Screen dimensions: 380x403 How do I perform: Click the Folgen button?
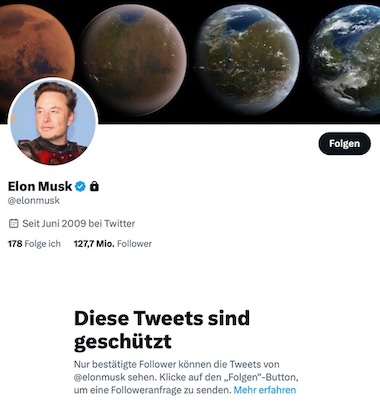(345, 144)
